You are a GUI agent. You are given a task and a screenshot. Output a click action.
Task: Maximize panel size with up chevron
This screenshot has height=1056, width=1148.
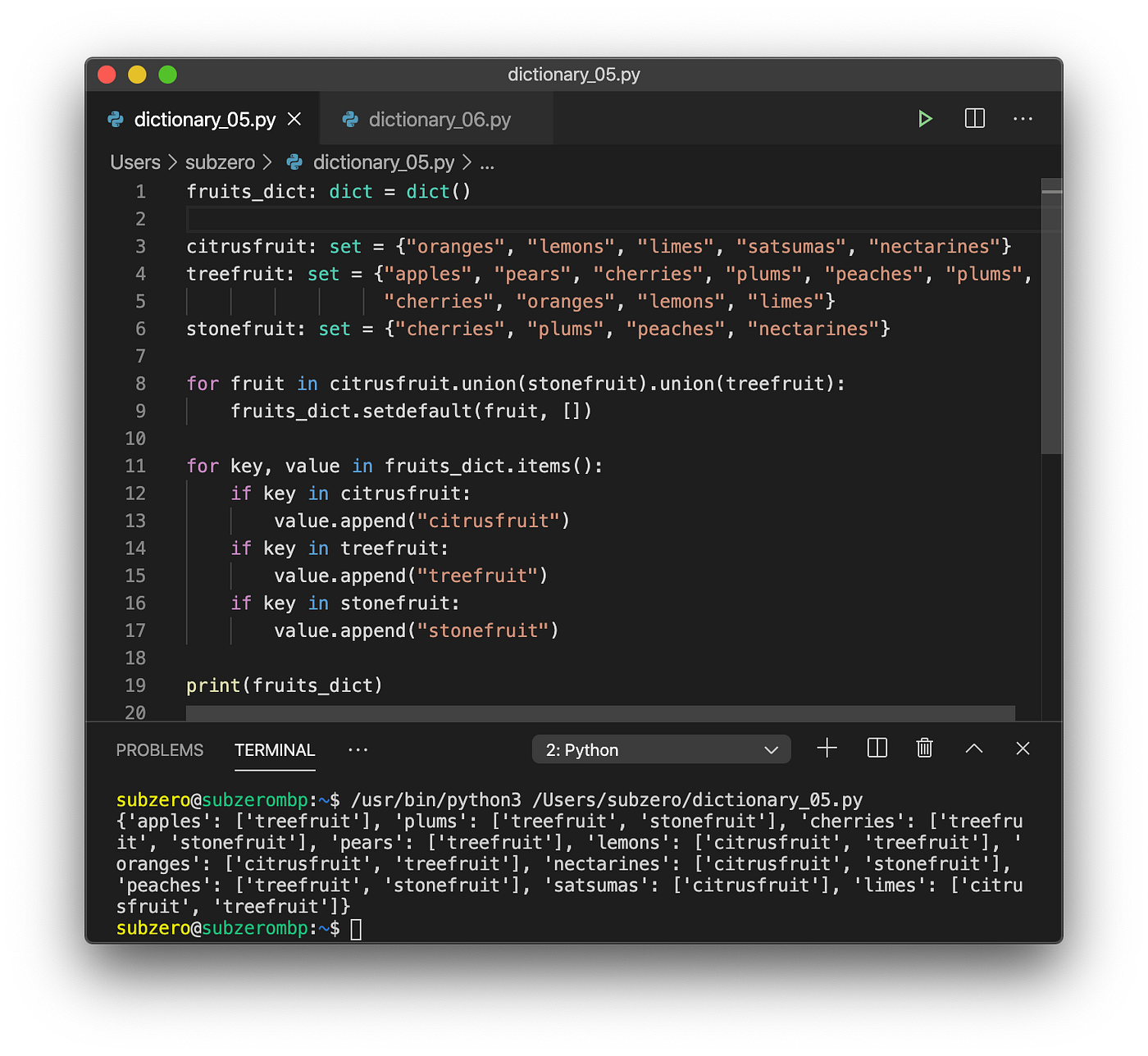973,748
